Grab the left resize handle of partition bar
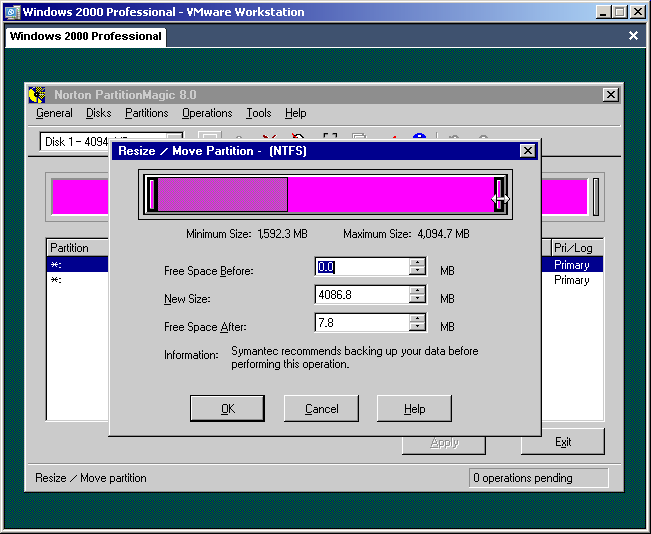Screen dimensions: 651x534 coord(152,195)
